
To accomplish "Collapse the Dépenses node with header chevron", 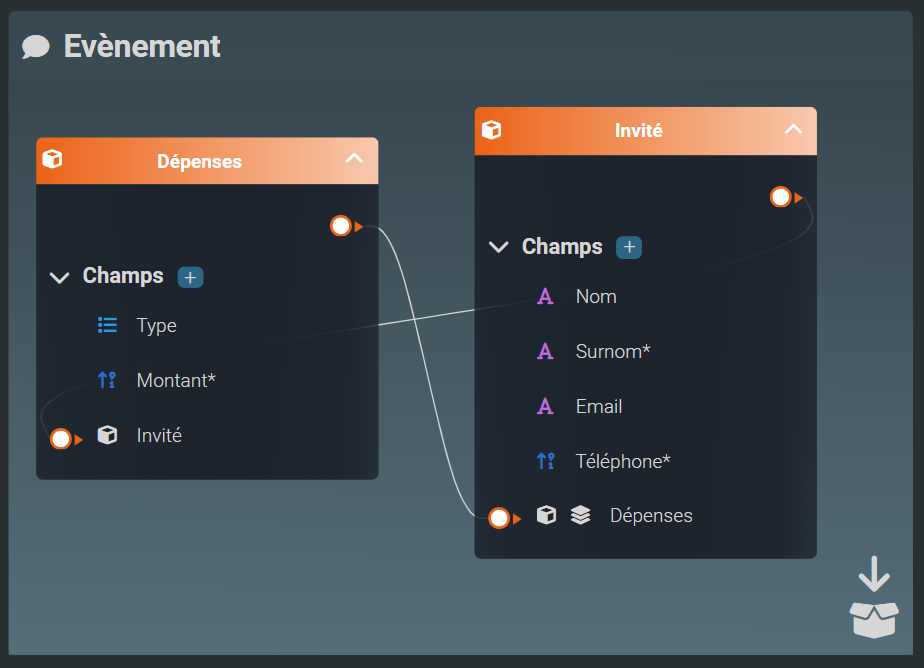I will [x=354, y=158].
